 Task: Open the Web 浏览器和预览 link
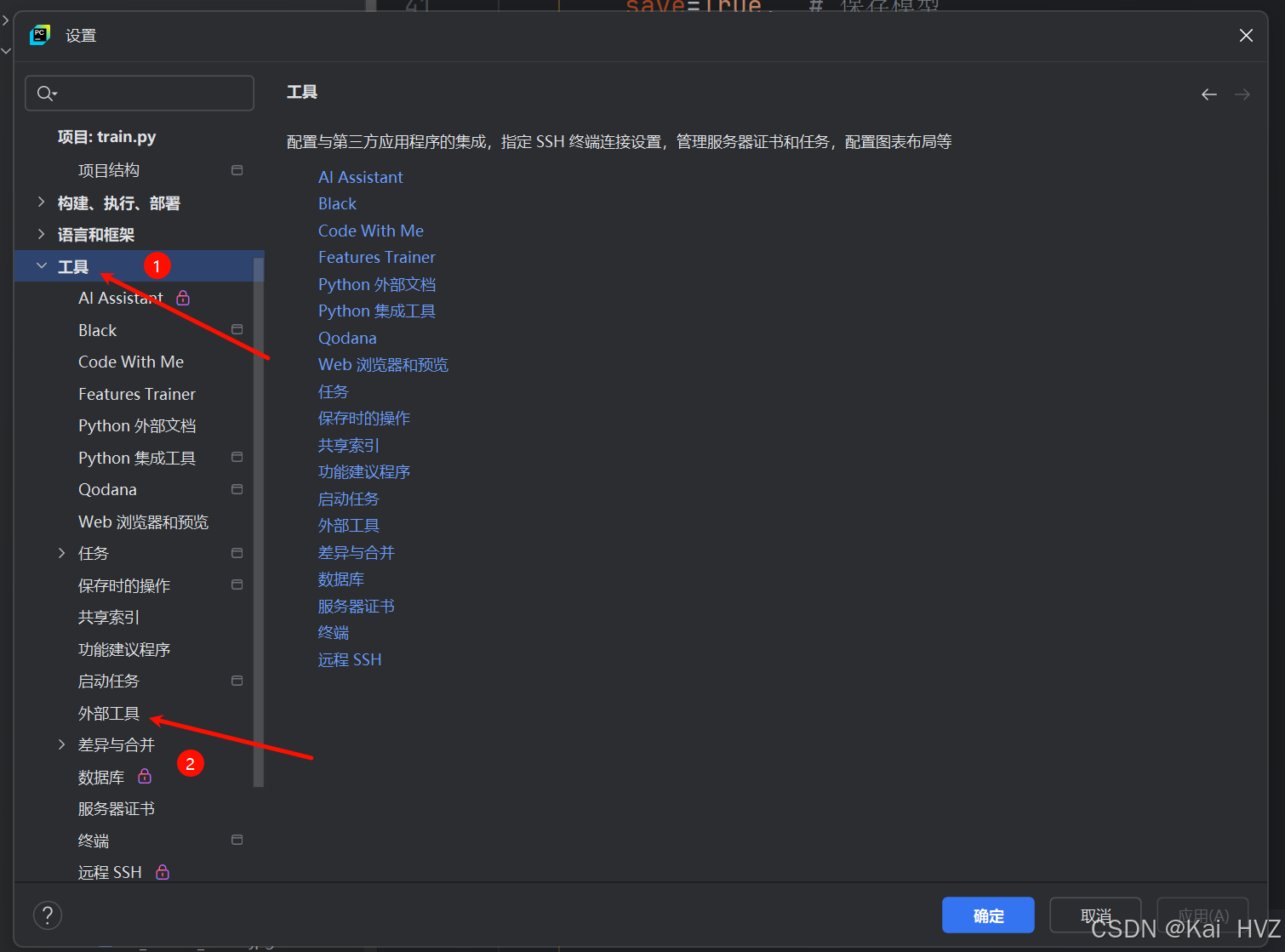383,364
